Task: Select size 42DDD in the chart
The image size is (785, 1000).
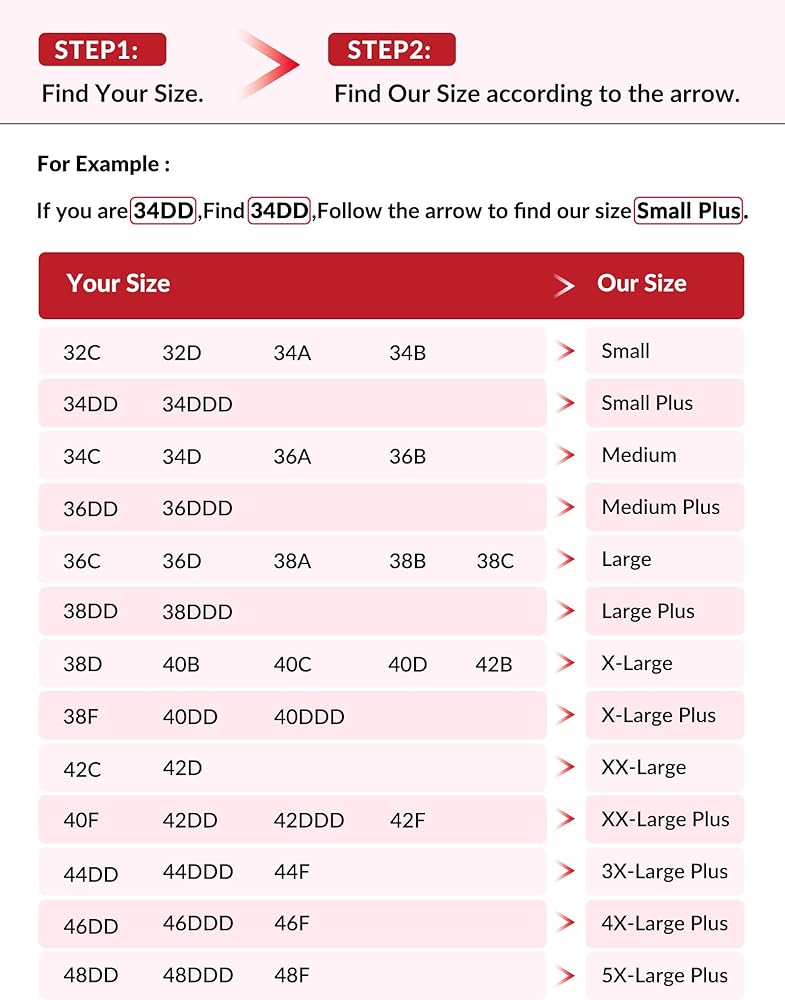Action: [x=309, y=820]
